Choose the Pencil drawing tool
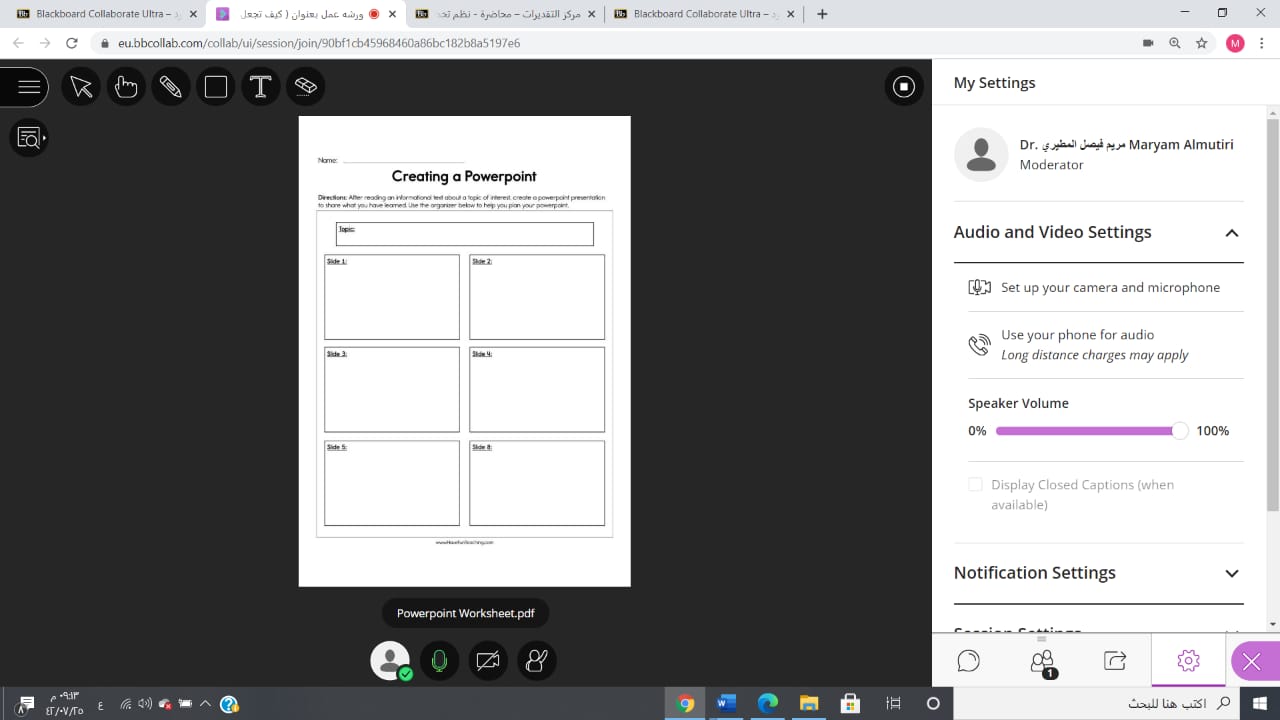This screenshot has height=720, width=1280. (171, 87)
